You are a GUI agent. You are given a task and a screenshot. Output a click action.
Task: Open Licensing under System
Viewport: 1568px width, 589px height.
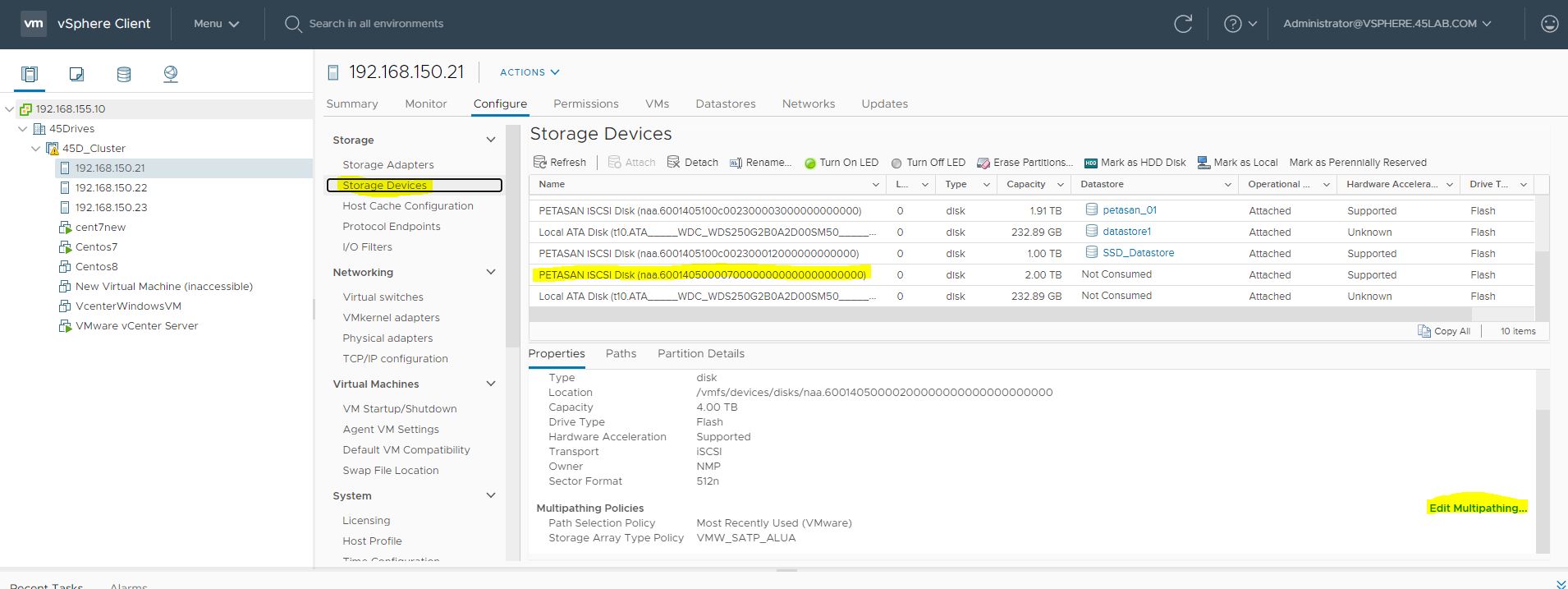tap(366, 520)
